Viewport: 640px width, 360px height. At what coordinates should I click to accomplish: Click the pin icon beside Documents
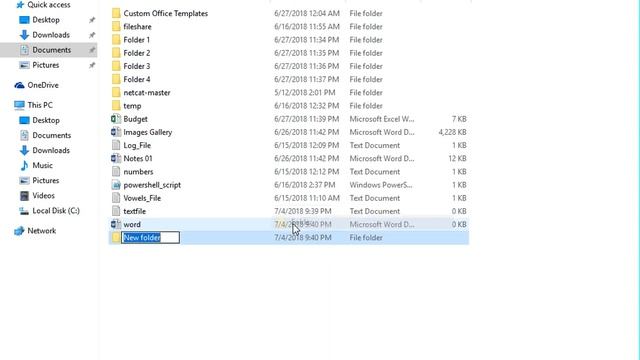click(92, 50)
